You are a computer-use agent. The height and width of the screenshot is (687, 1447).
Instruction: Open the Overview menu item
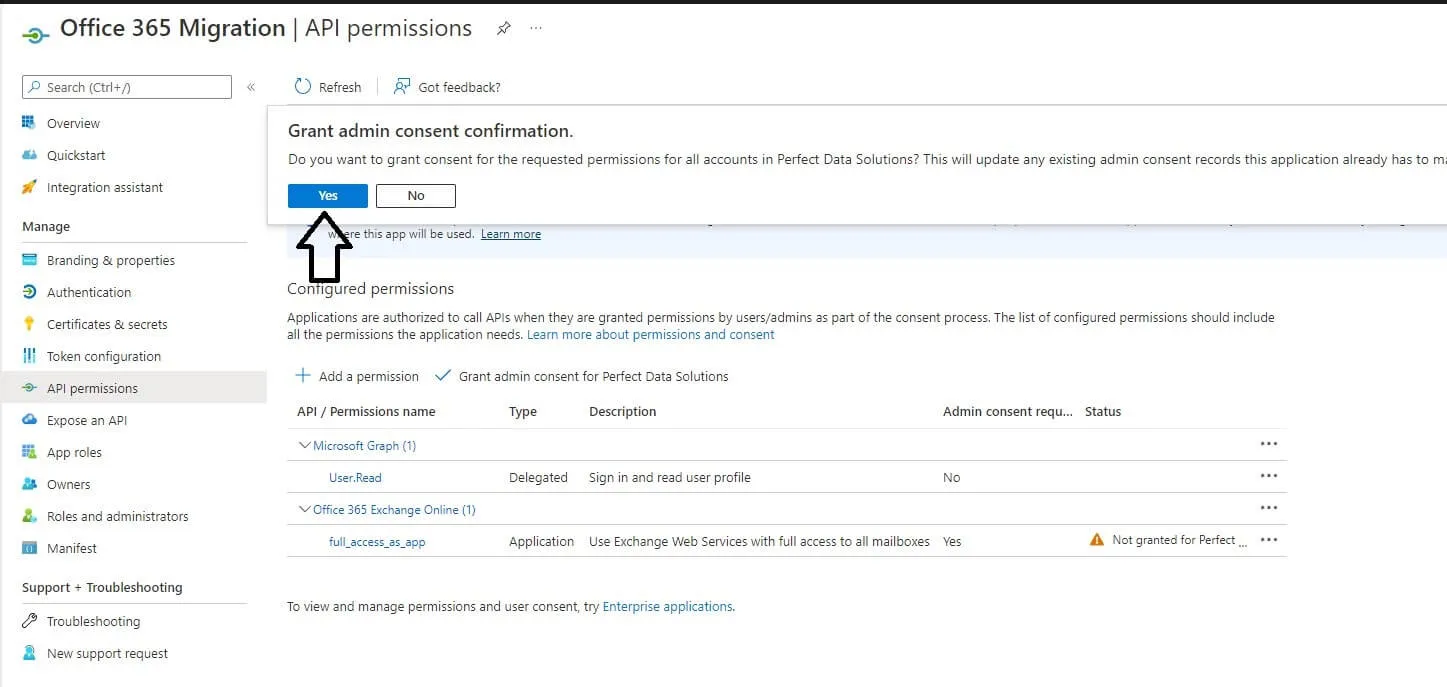click(73, 123)
